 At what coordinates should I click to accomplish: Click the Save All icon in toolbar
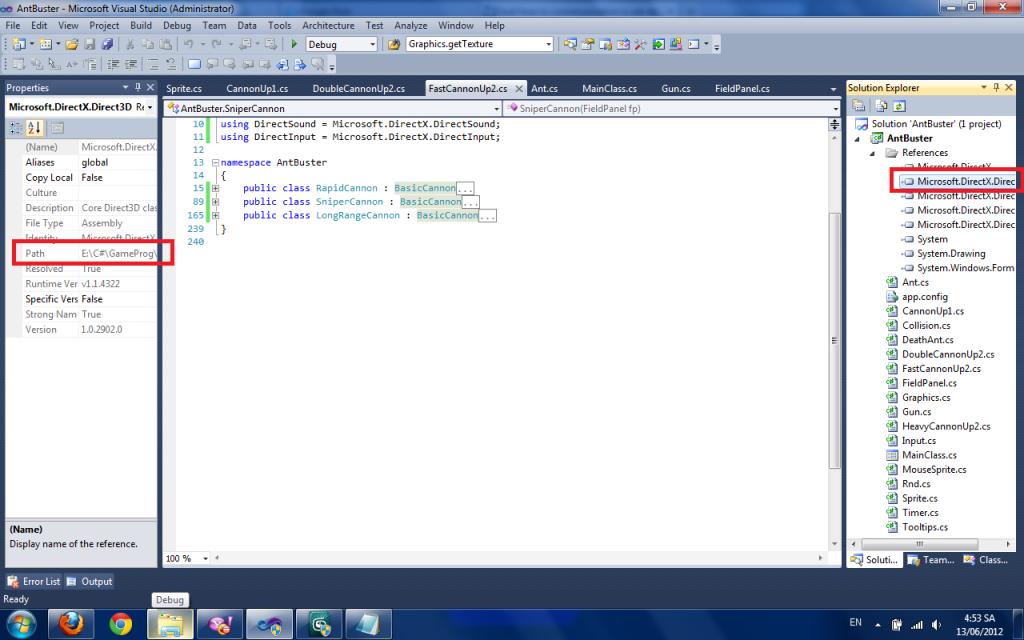(x=107, y=44)
